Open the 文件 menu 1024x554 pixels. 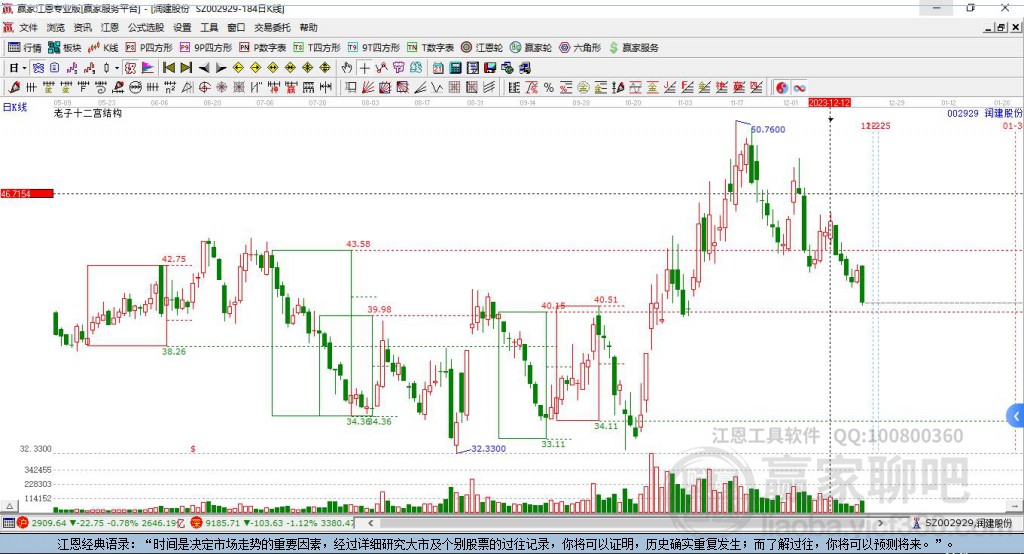(28, 27)
